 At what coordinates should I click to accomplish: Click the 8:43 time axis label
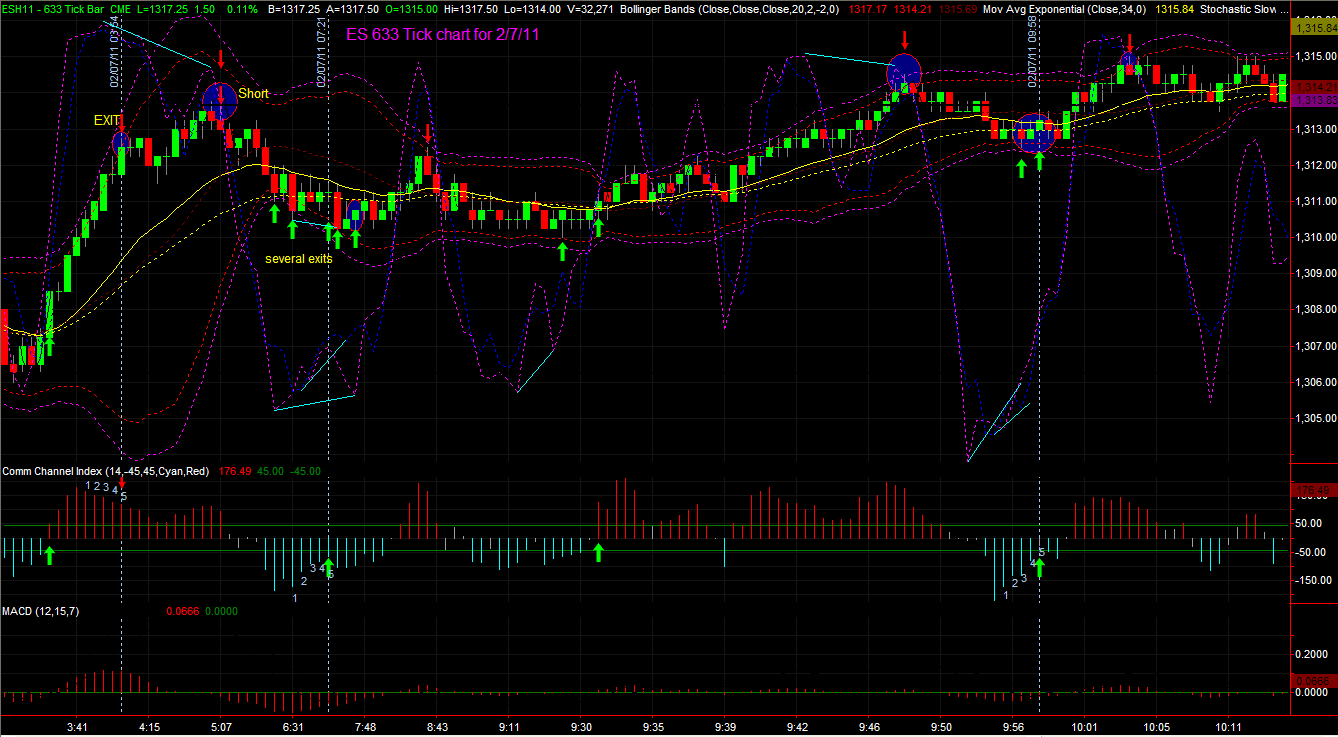pyautogui.click(x=437, y=727)
